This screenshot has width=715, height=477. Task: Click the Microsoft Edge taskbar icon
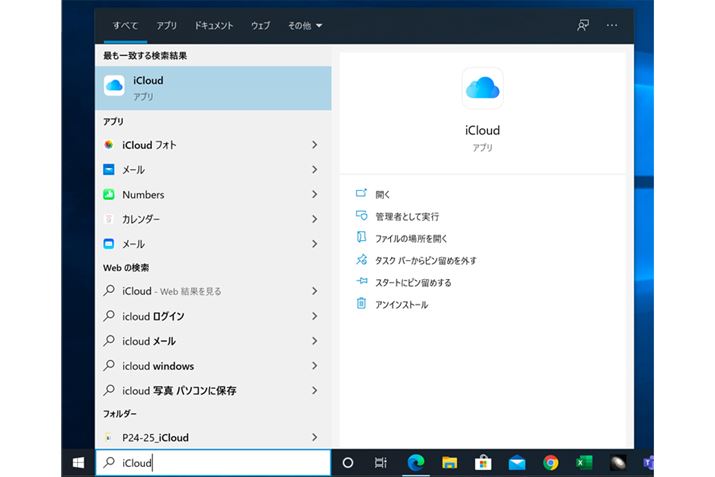pos(416,463)
